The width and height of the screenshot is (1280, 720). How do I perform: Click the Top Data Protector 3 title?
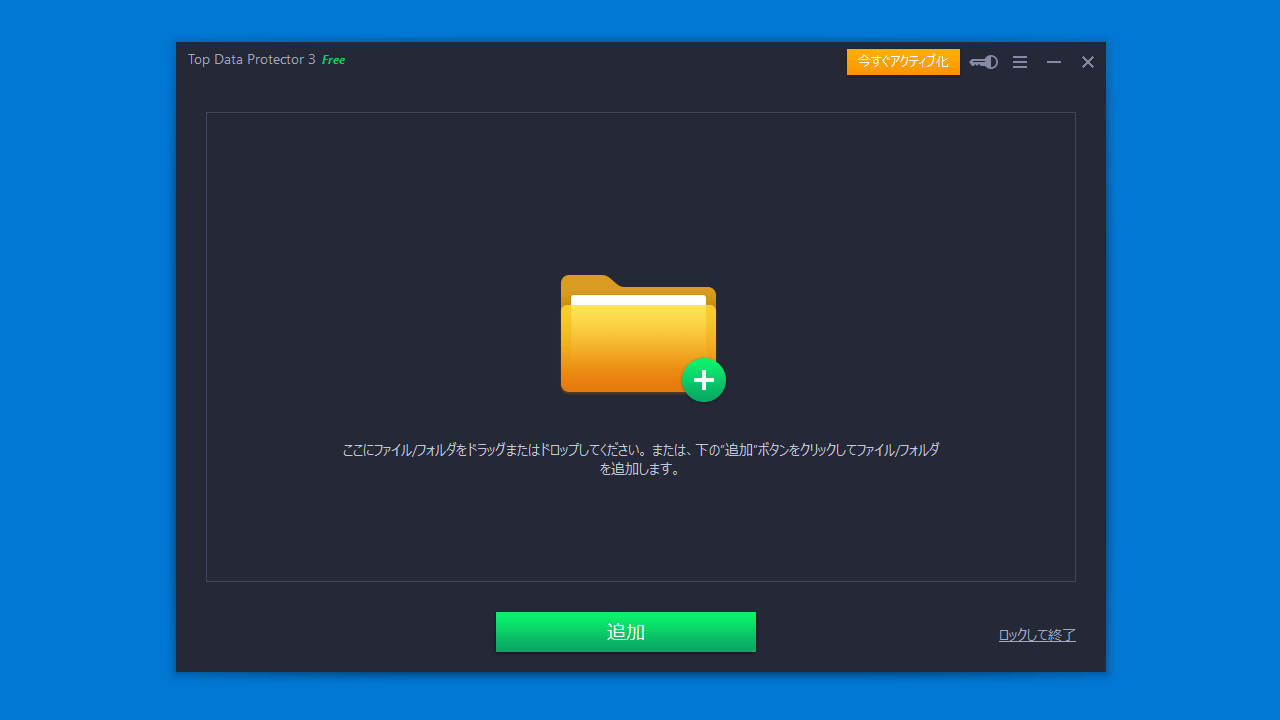[252, 60]
